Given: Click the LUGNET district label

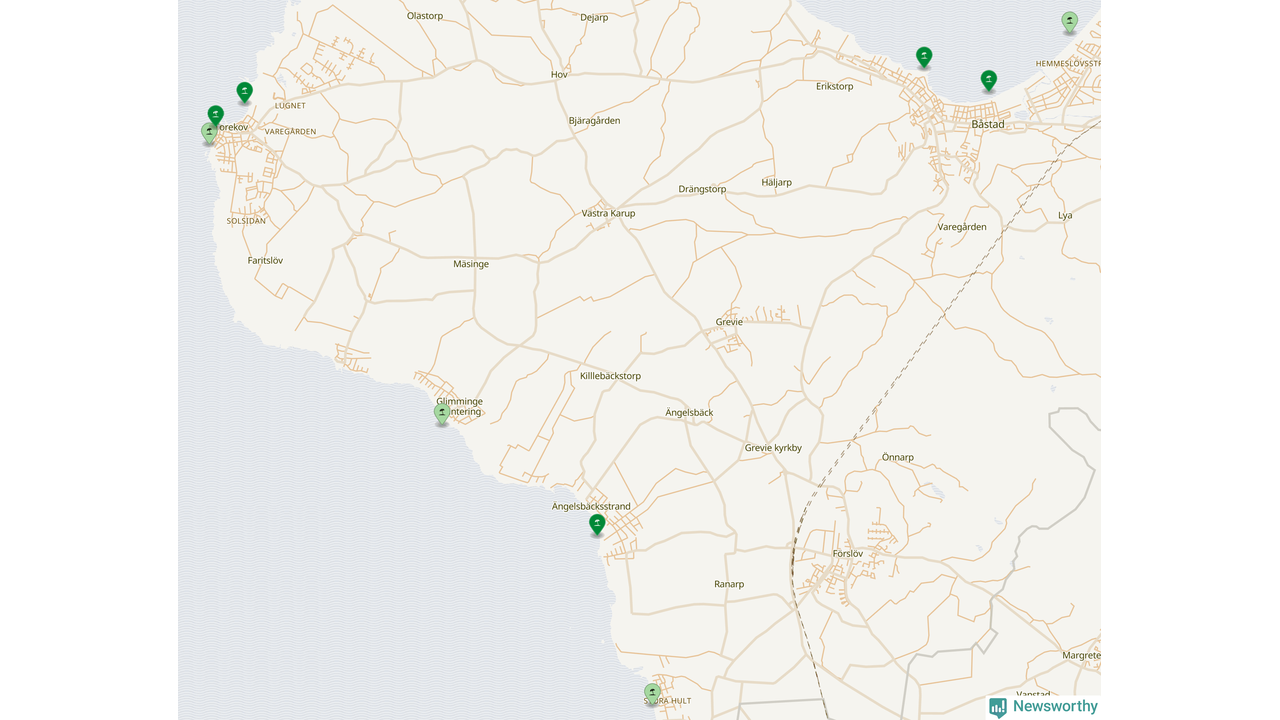Looking at the screenshot, I should click(290, 105).
